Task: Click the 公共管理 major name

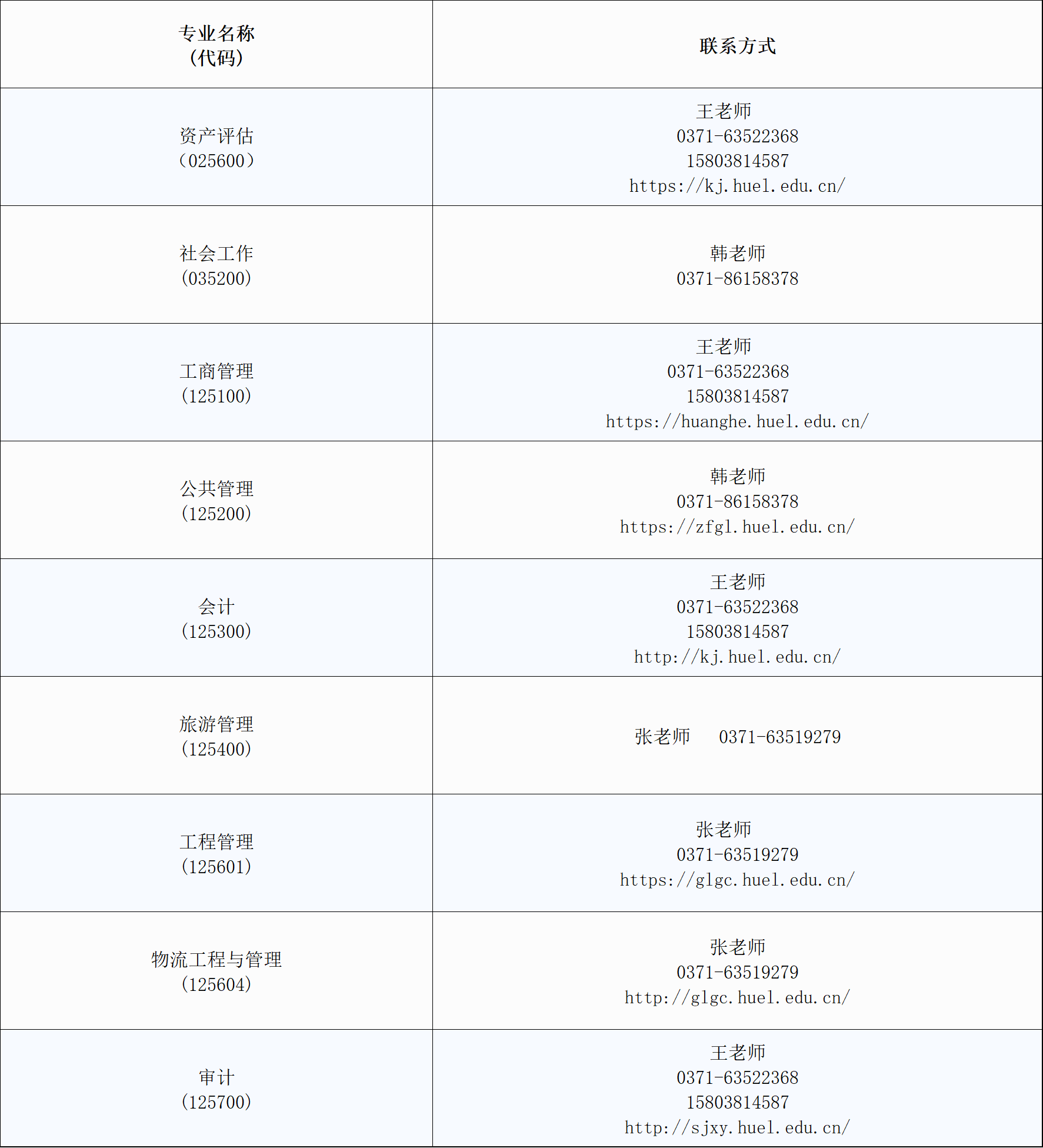Action: tap(216, 489)
